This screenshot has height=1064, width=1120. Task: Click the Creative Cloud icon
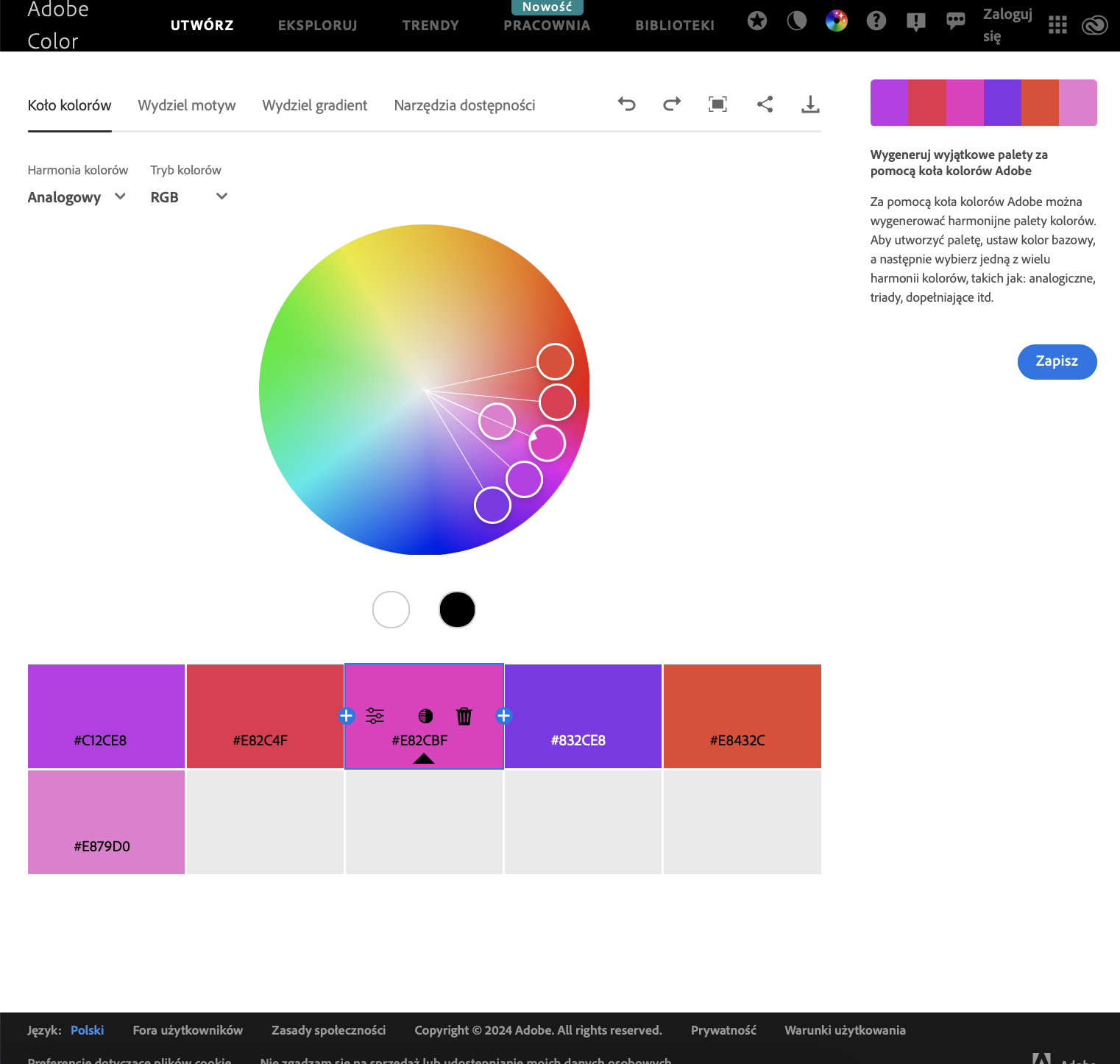[1095, 26]
